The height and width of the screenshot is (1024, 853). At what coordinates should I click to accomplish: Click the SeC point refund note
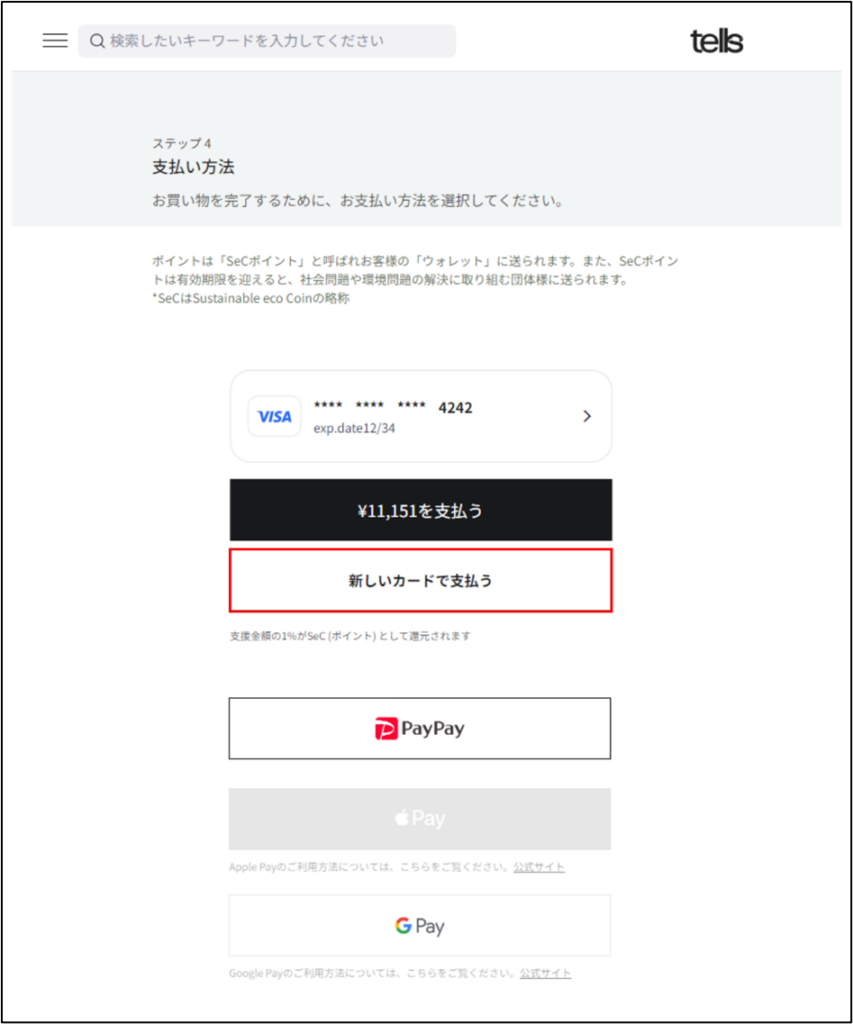[x=350, y=636]
